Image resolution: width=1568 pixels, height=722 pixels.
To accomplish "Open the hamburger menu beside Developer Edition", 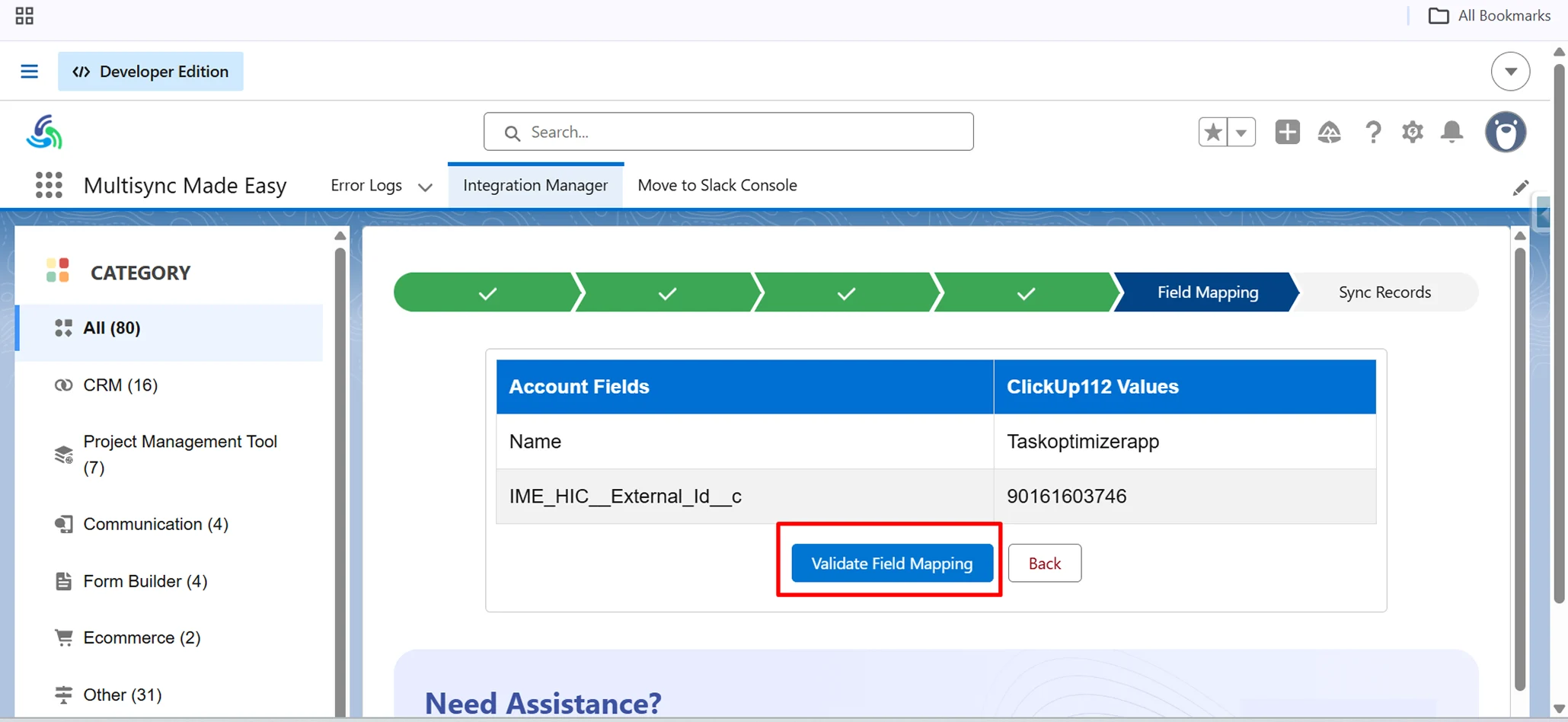I will pos(29,72).
